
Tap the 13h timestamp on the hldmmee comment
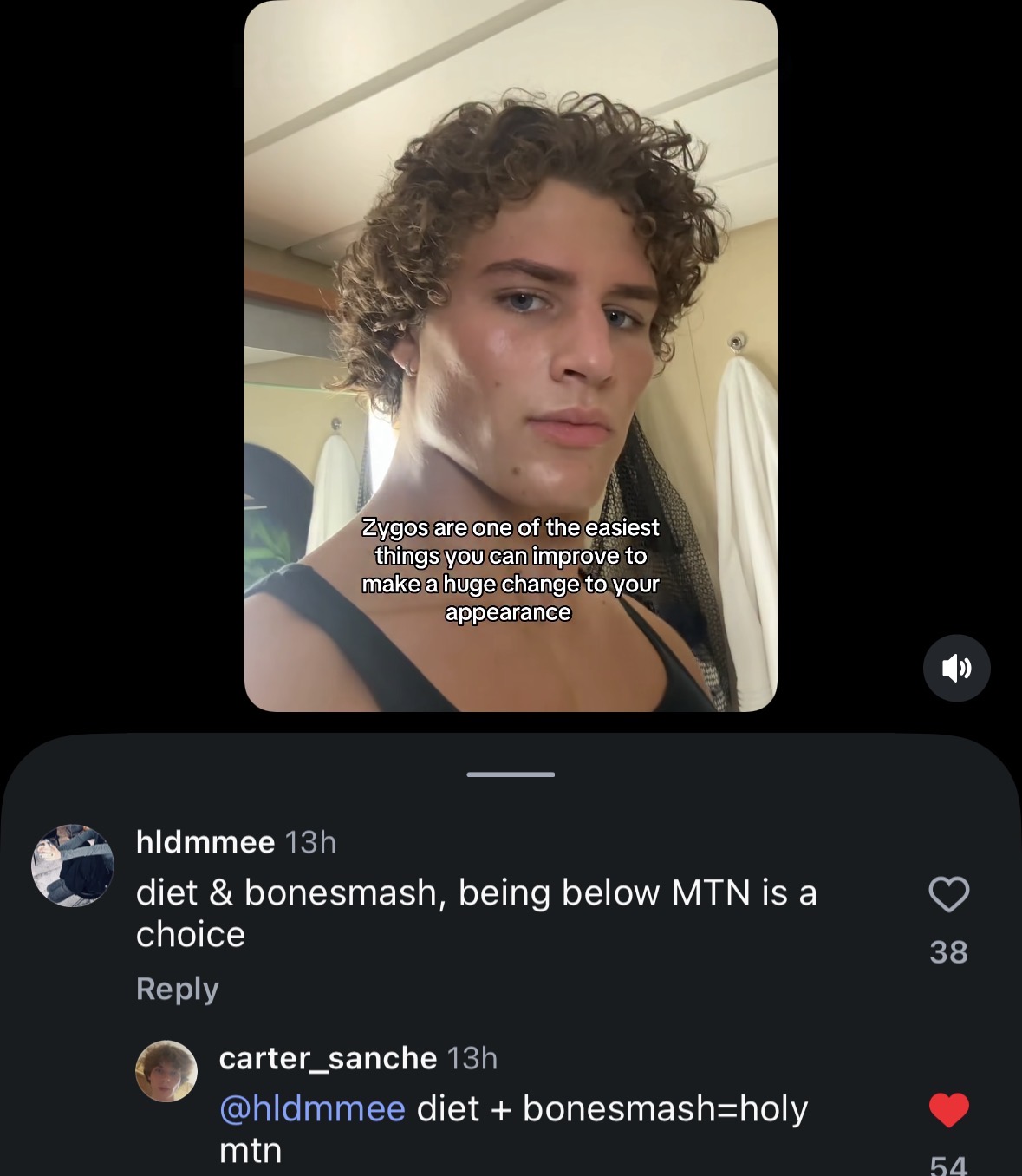click(x=310, y=841)
